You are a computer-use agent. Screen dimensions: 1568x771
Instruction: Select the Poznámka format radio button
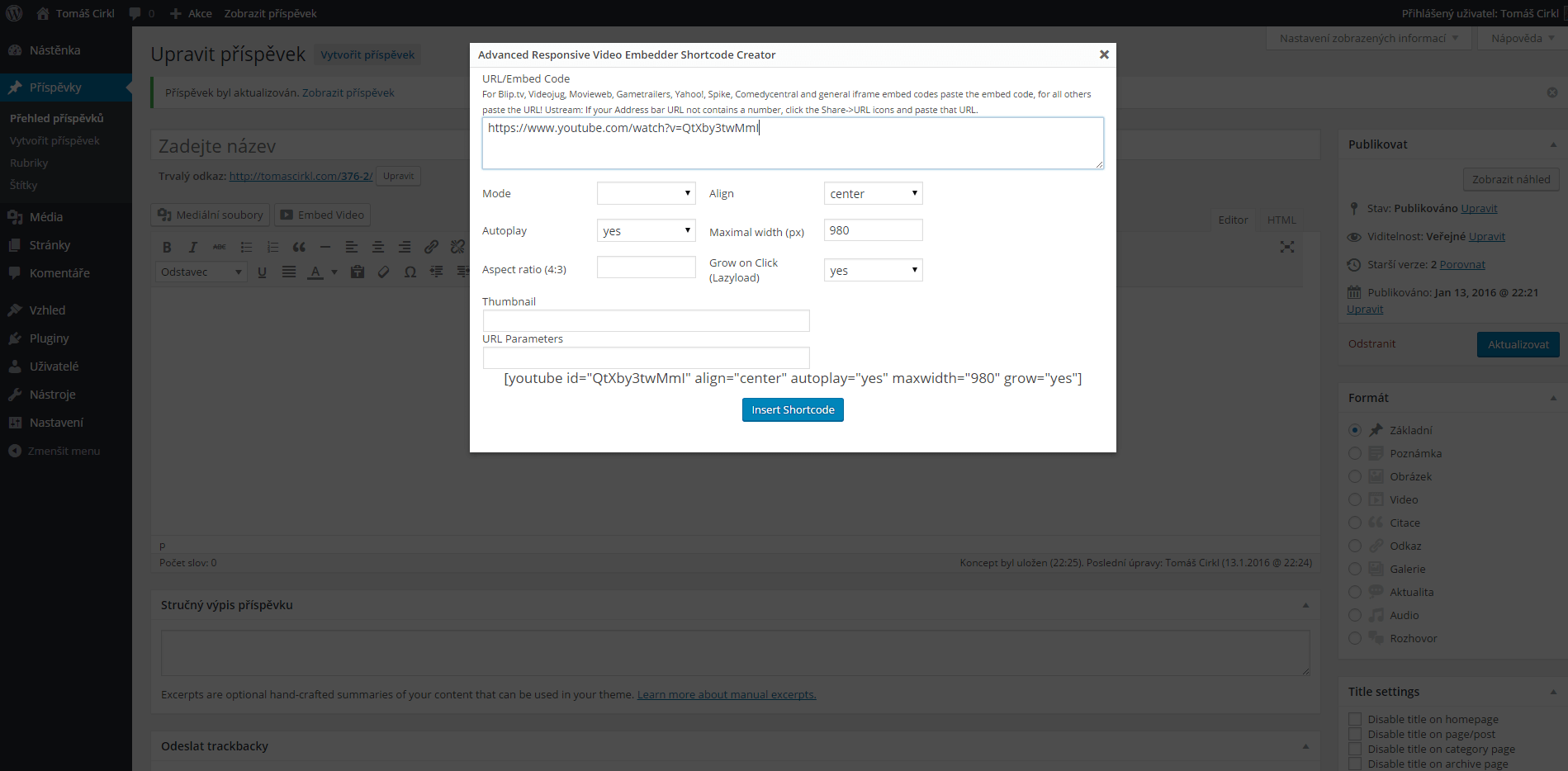click(x=1355, y=453)
